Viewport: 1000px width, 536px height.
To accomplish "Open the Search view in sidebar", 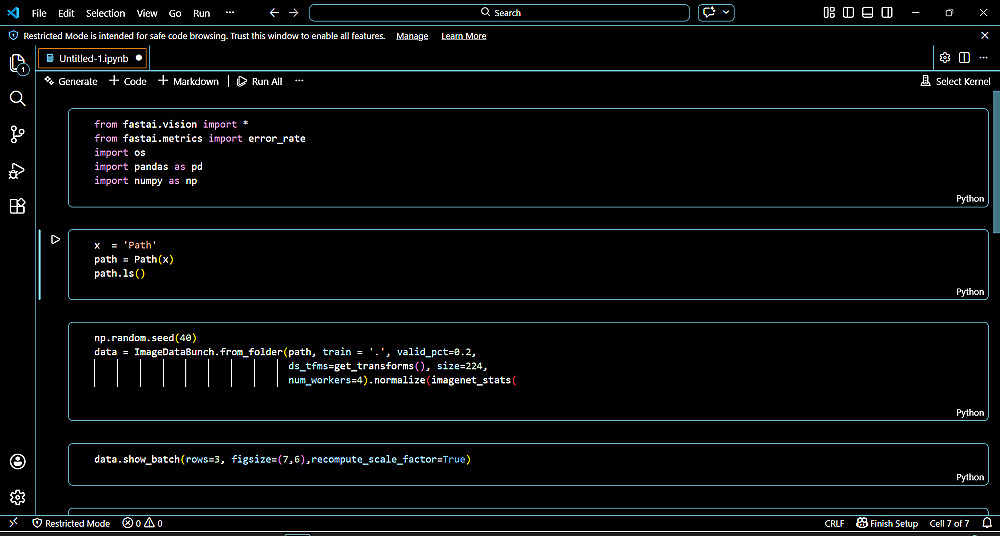I will coord(17,98).
